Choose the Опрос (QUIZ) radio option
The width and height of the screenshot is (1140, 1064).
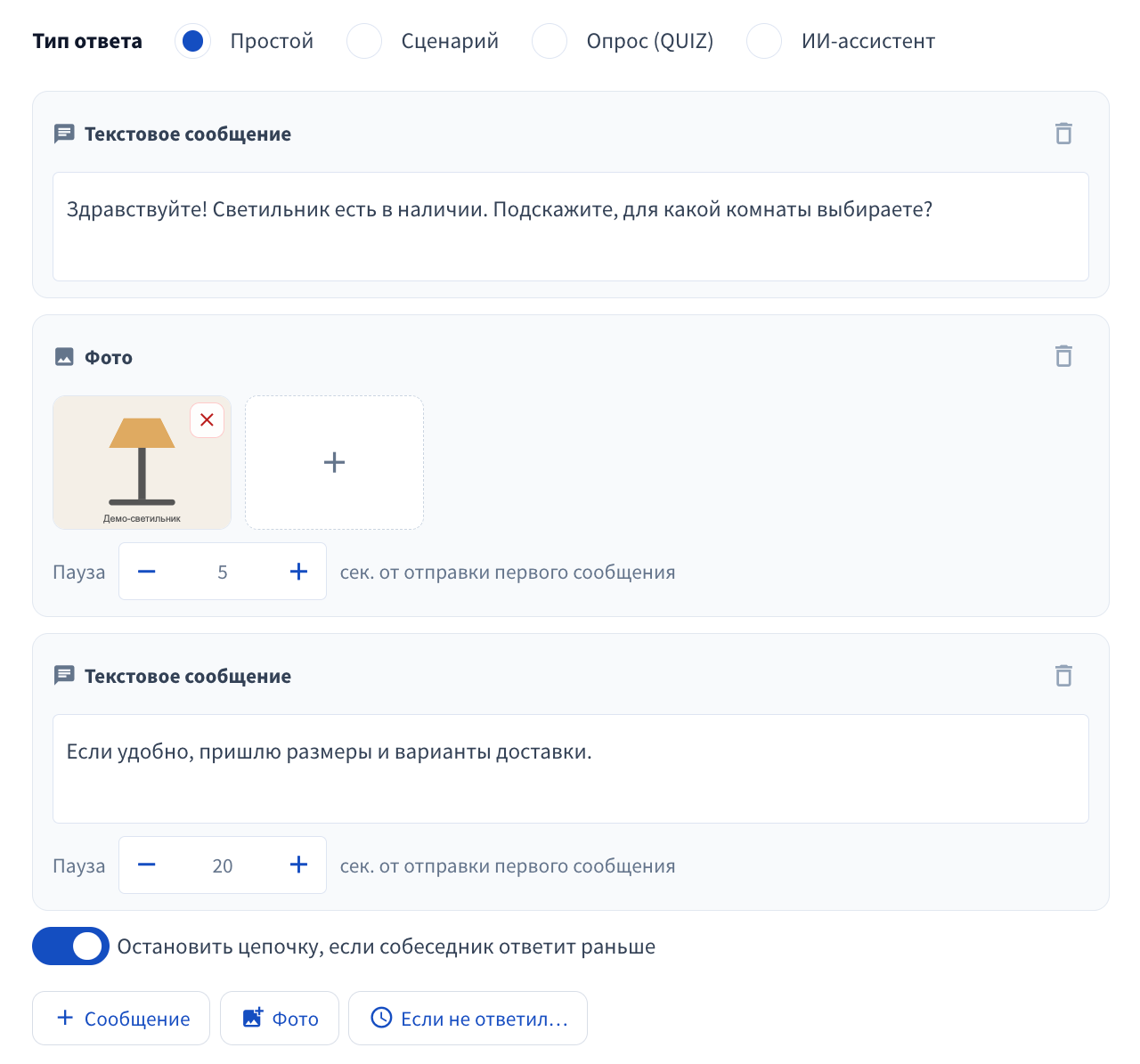click(x=549, y=41)
